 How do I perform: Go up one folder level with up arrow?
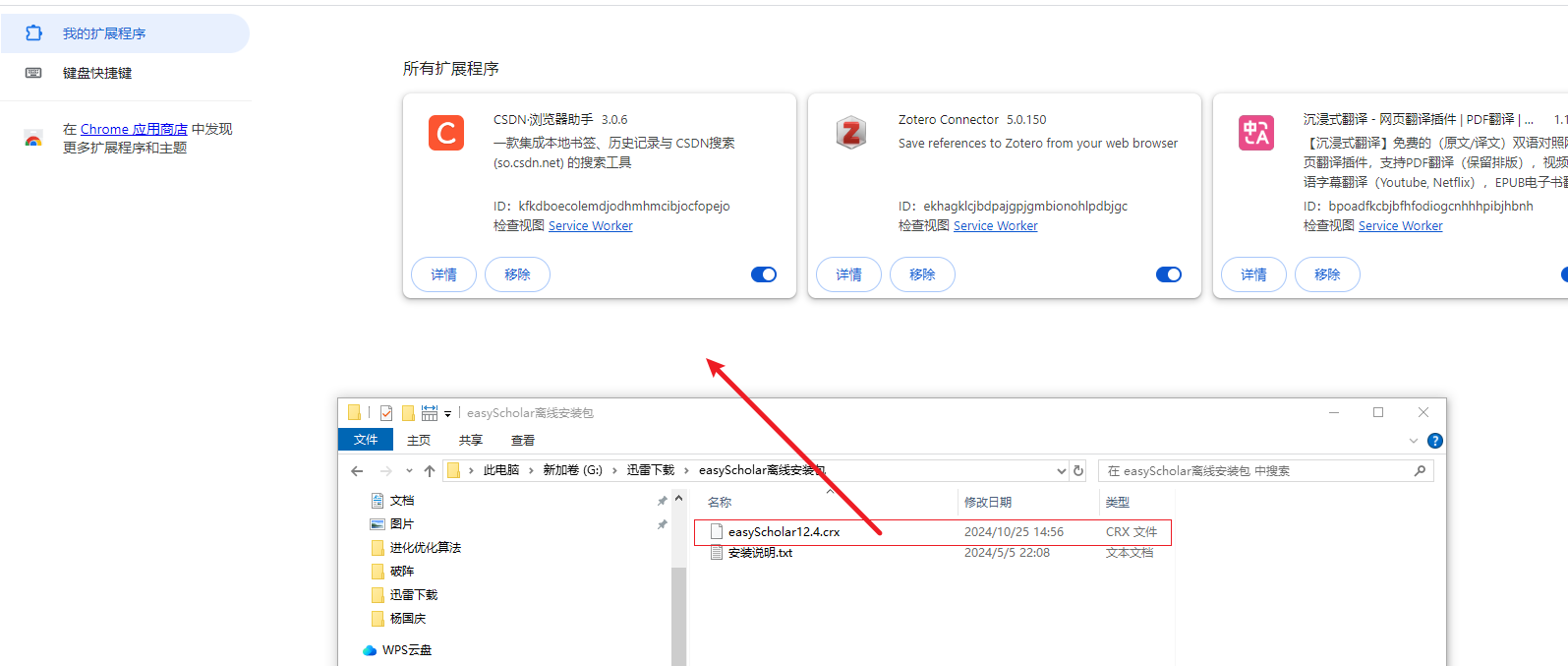[x=430, y=471]
